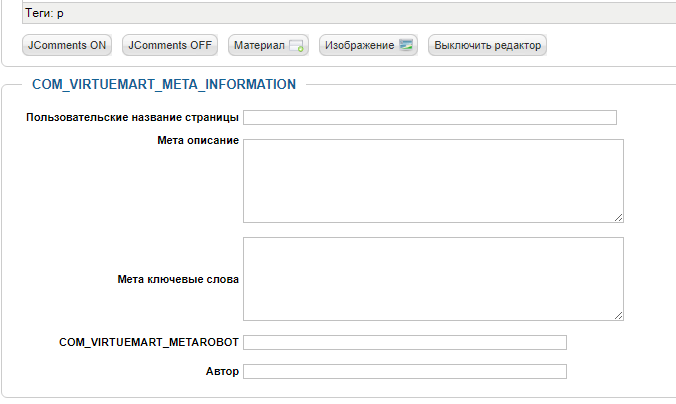This screenshot has height=404, width=676.
Task: Click the Пользовательские название страницы label
Action: 133,118
